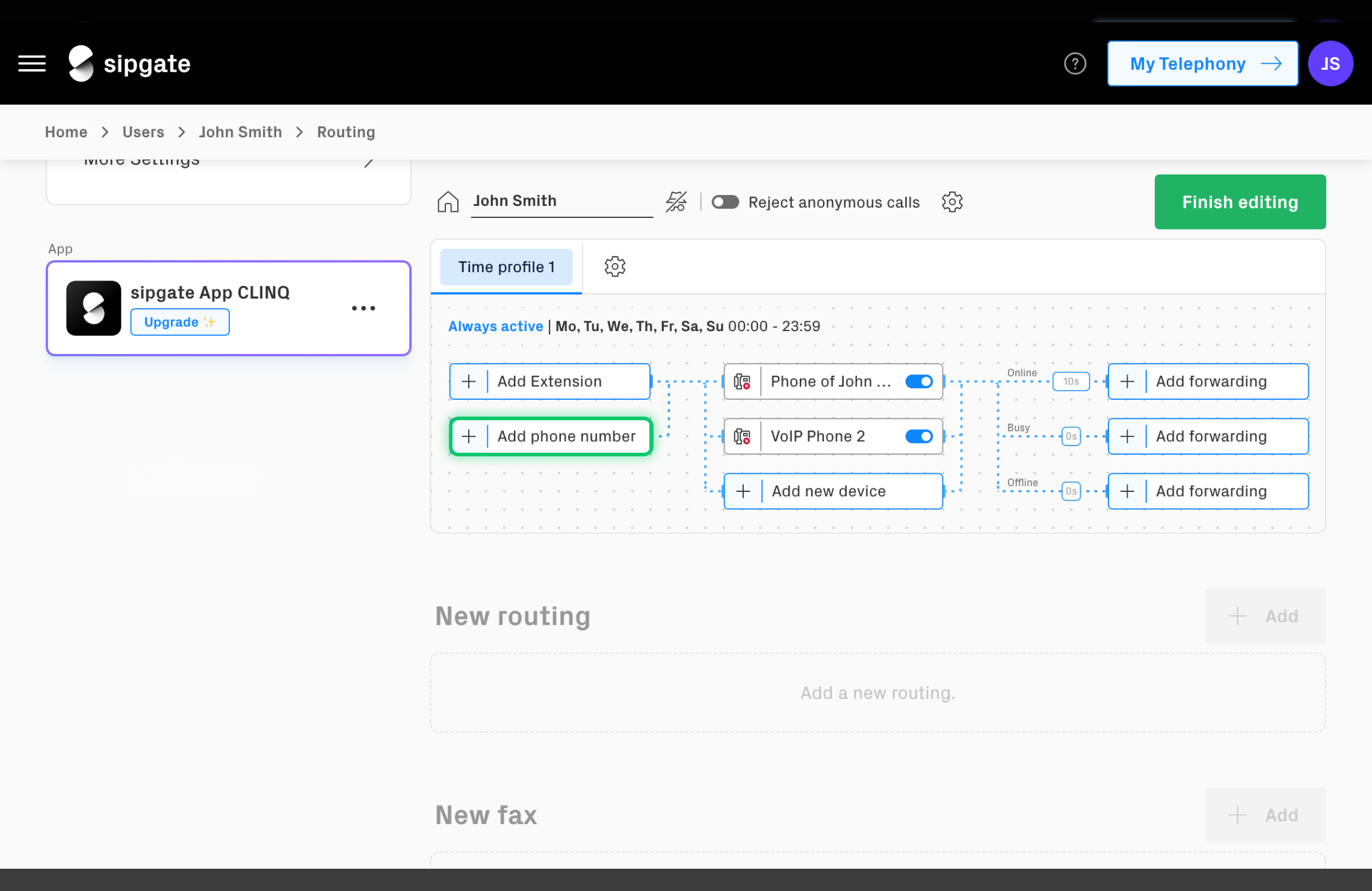Click the home icon beside John Smith
The image size is (1372, 891).
(448, 202)
